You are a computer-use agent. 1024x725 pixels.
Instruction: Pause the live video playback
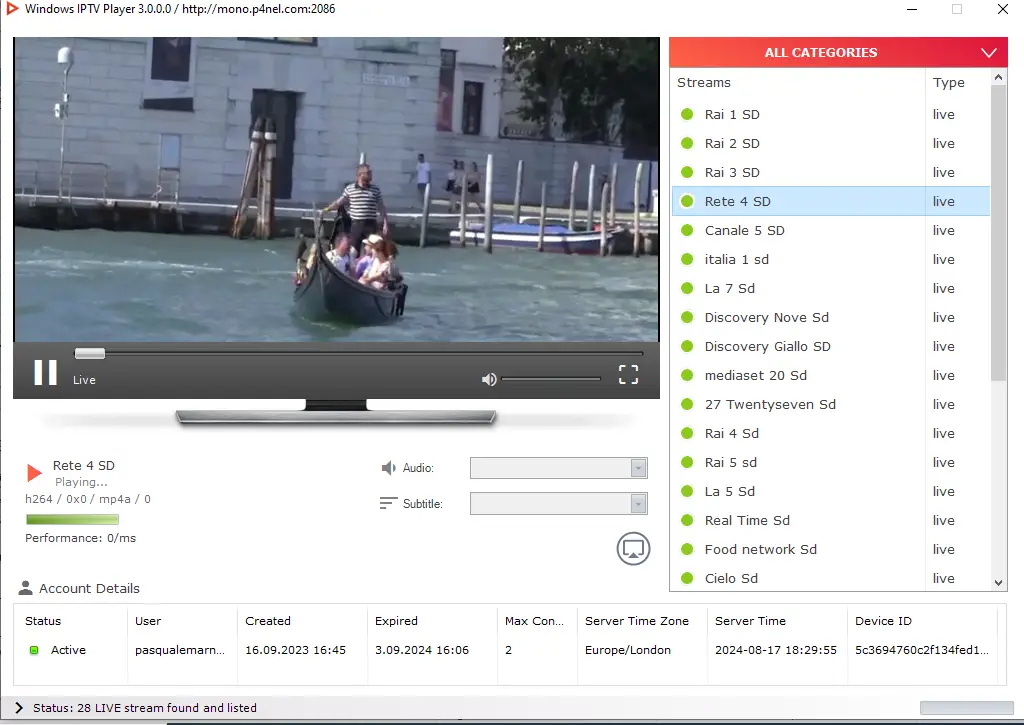click(46, 372)
